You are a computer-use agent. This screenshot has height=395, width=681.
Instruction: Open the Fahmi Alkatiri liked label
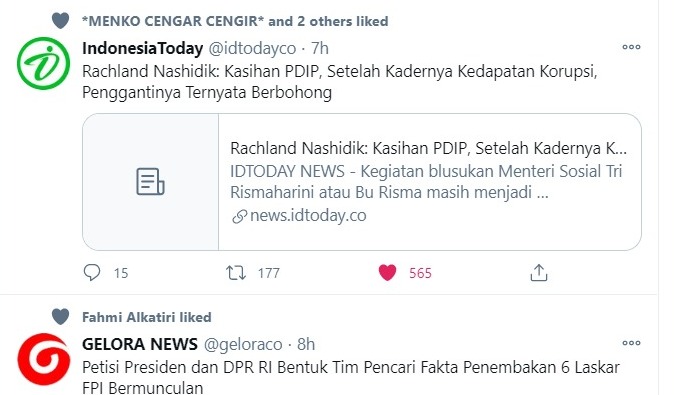coord(147,317)
